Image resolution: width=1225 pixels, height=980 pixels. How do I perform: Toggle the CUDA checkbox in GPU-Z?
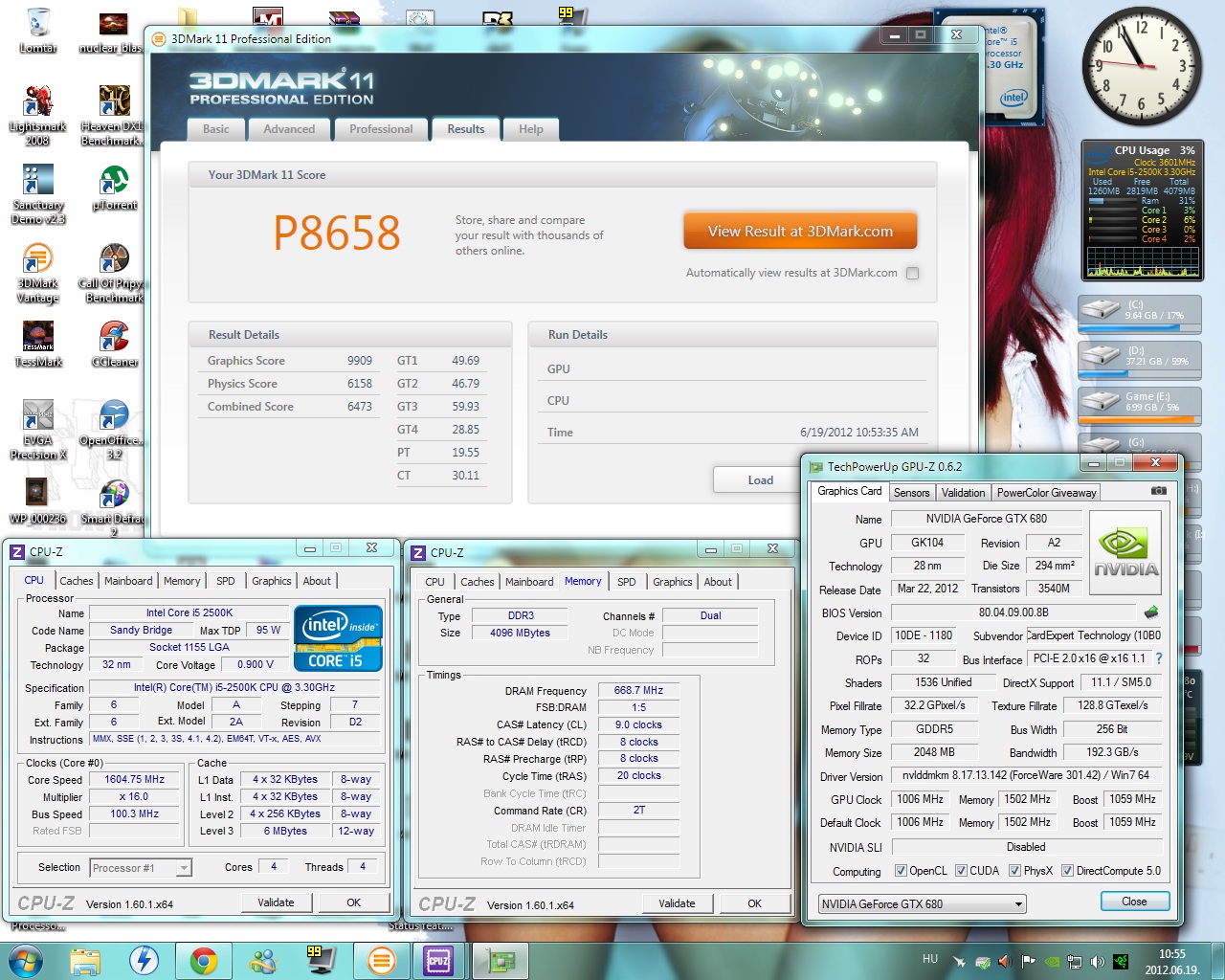[961, 871]
